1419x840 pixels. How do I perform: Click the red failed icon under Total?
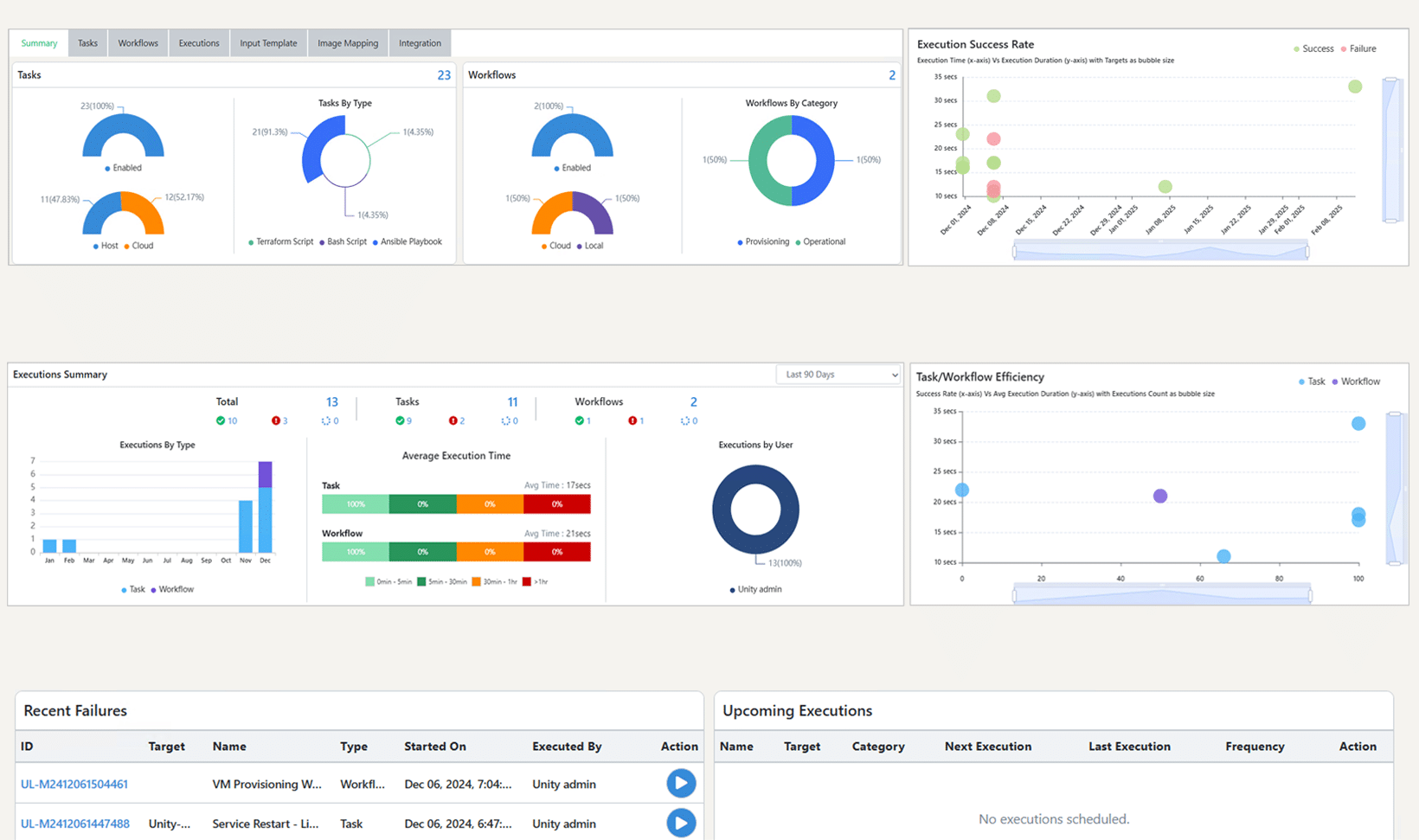276,421
